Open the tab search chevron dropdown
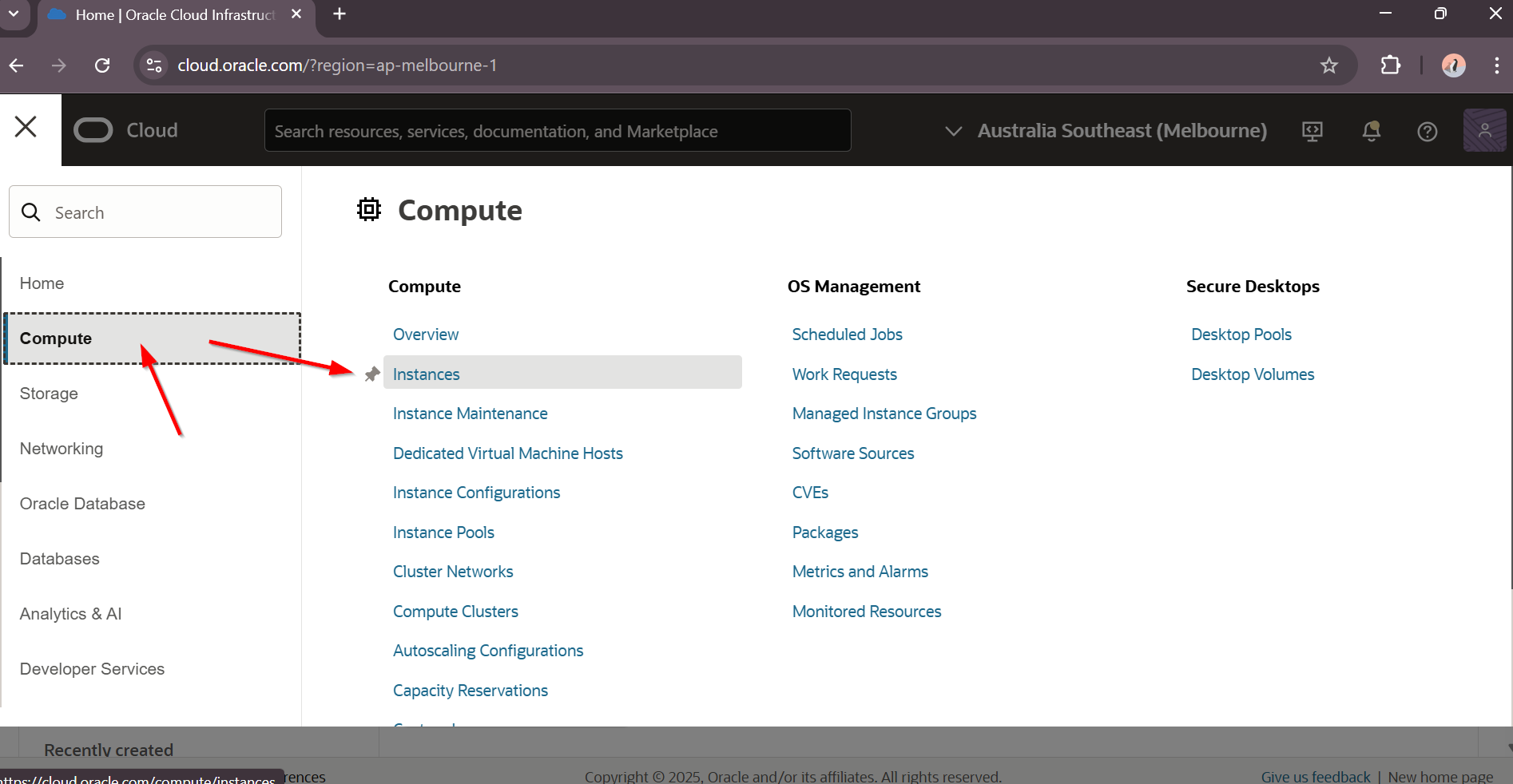 (x=14, y=14)
